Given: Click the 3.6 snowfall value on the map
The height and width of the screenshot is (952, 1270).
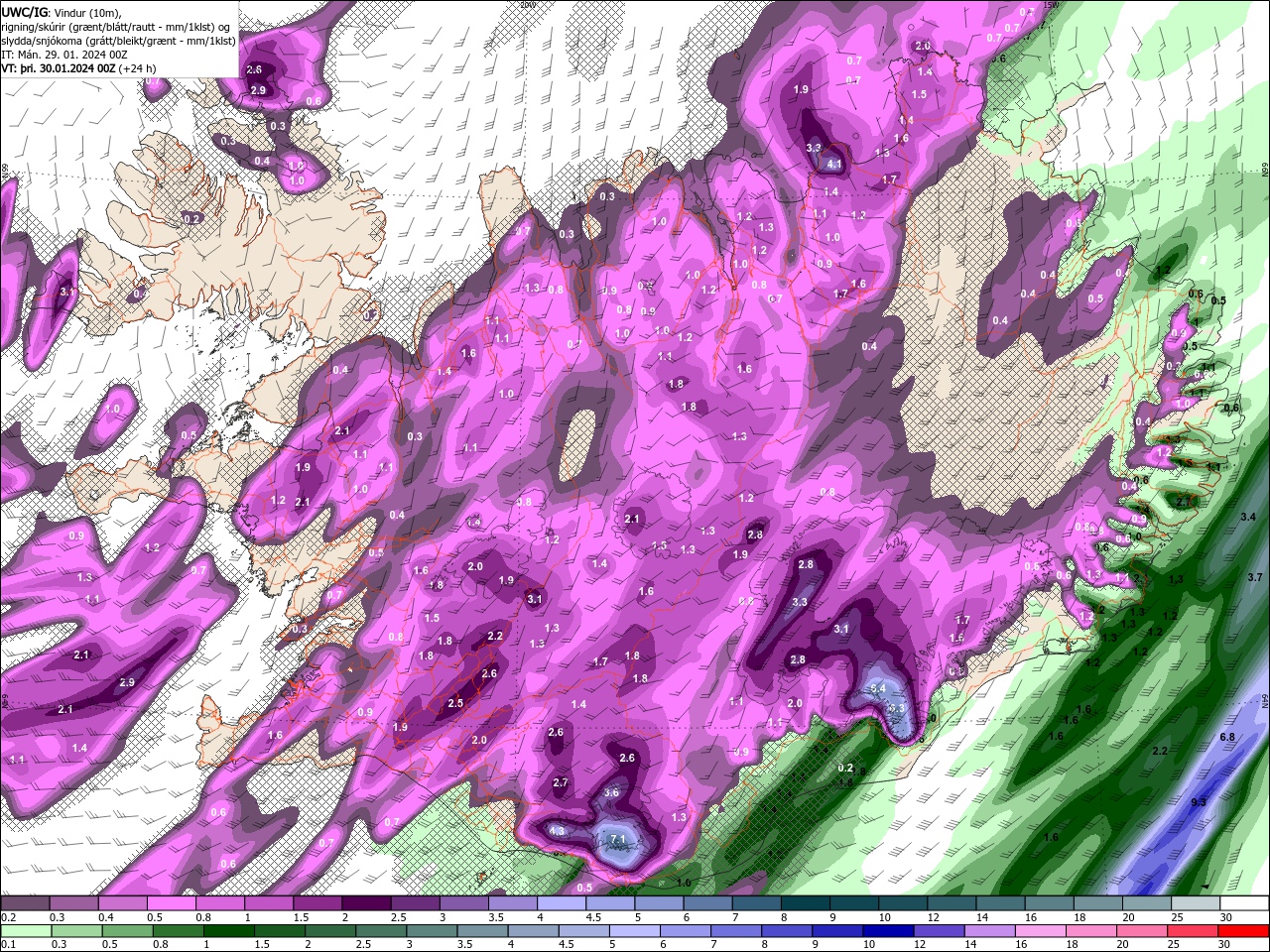Looking at the screenshot, I should point(611,792).
